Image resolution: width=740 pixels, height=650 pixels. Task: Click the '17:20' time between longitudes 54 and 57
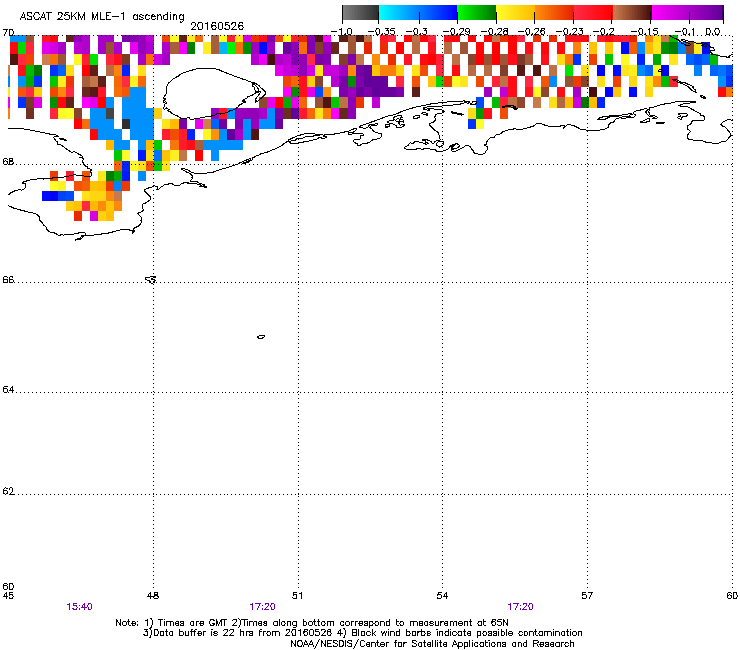tap(521, 607)
